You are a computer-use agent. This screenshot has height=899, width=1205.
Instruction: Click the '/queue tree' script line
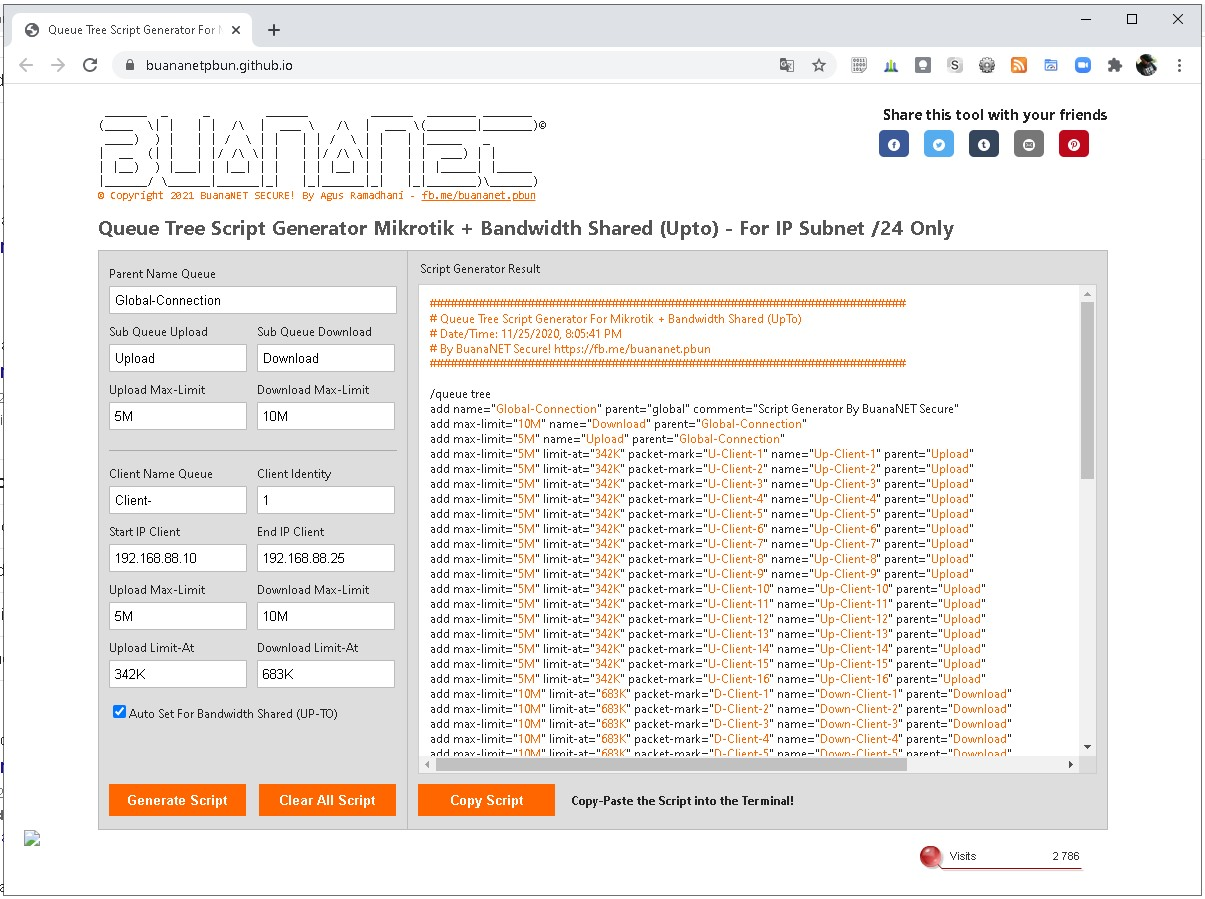pos(460,394)
